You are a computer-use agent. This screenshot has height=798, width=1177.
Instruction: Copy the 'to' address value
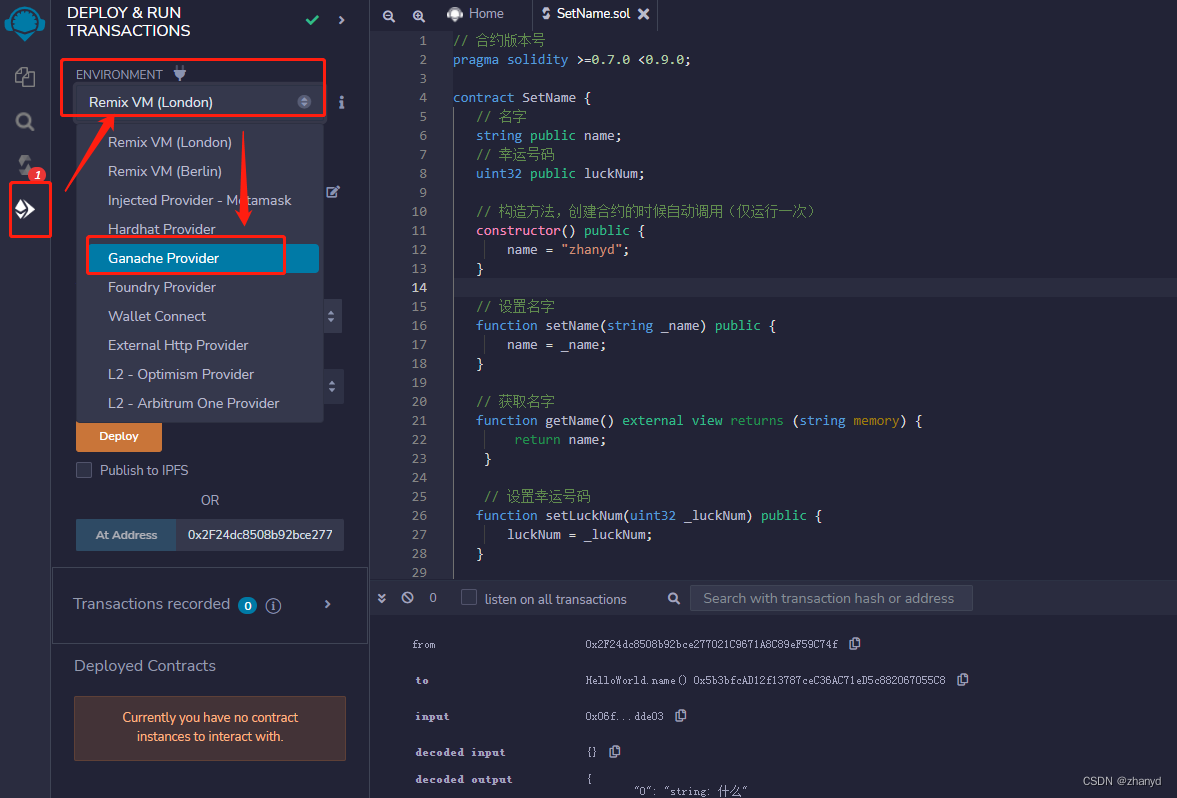coord(963,679)
